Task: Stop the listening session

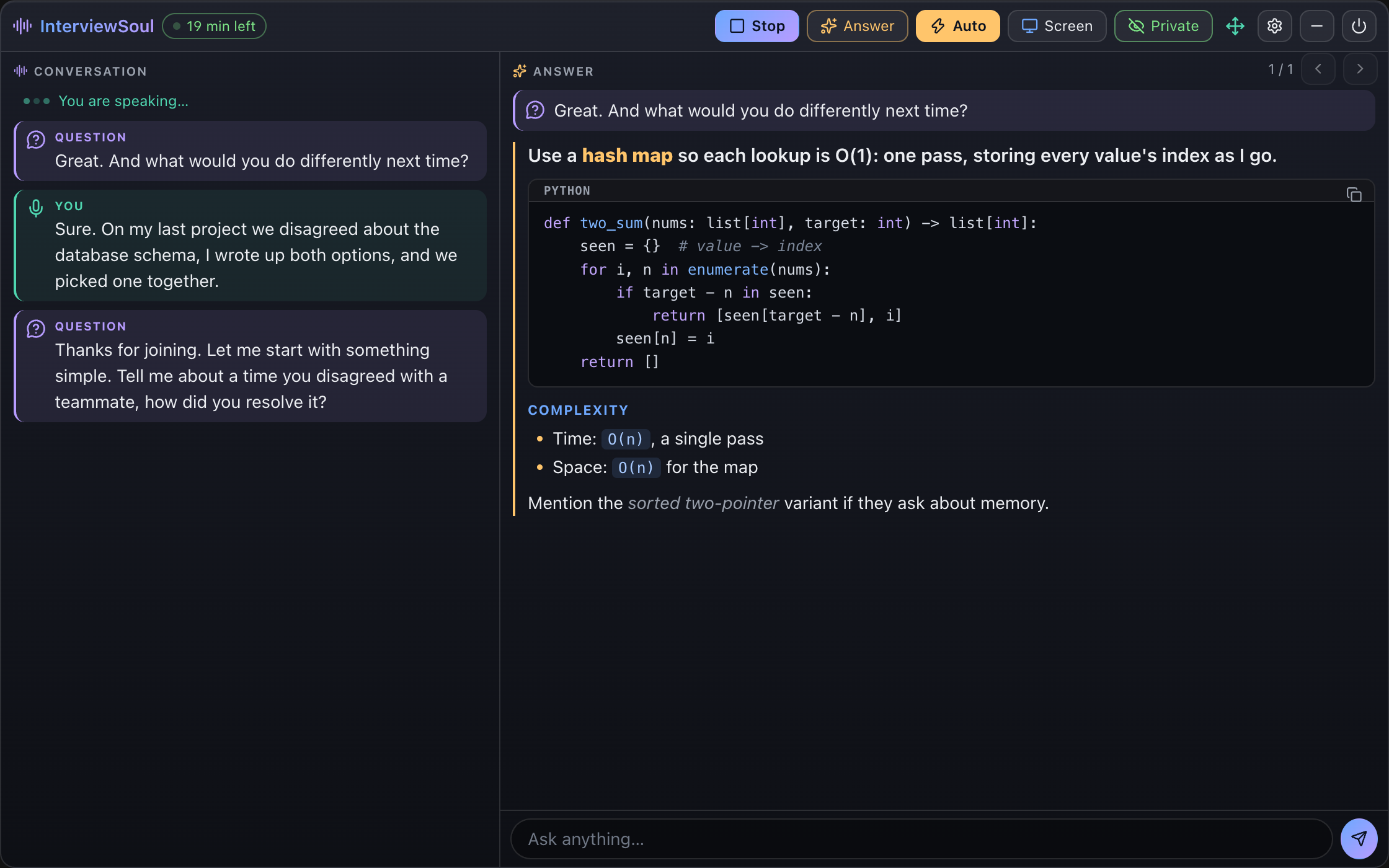Action: (757, 26)
